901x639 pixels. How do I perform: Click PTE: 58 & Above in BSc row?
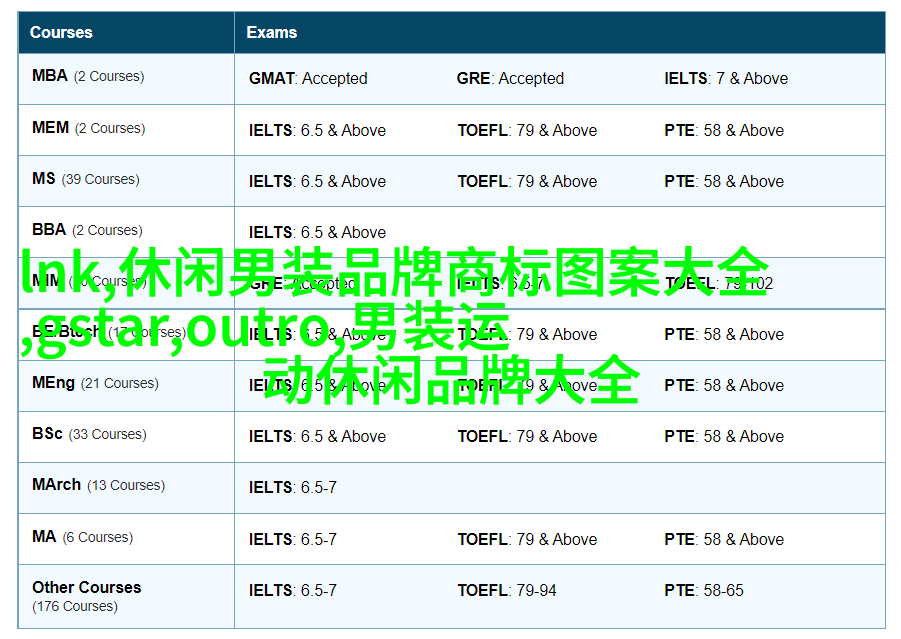[724, 437]
